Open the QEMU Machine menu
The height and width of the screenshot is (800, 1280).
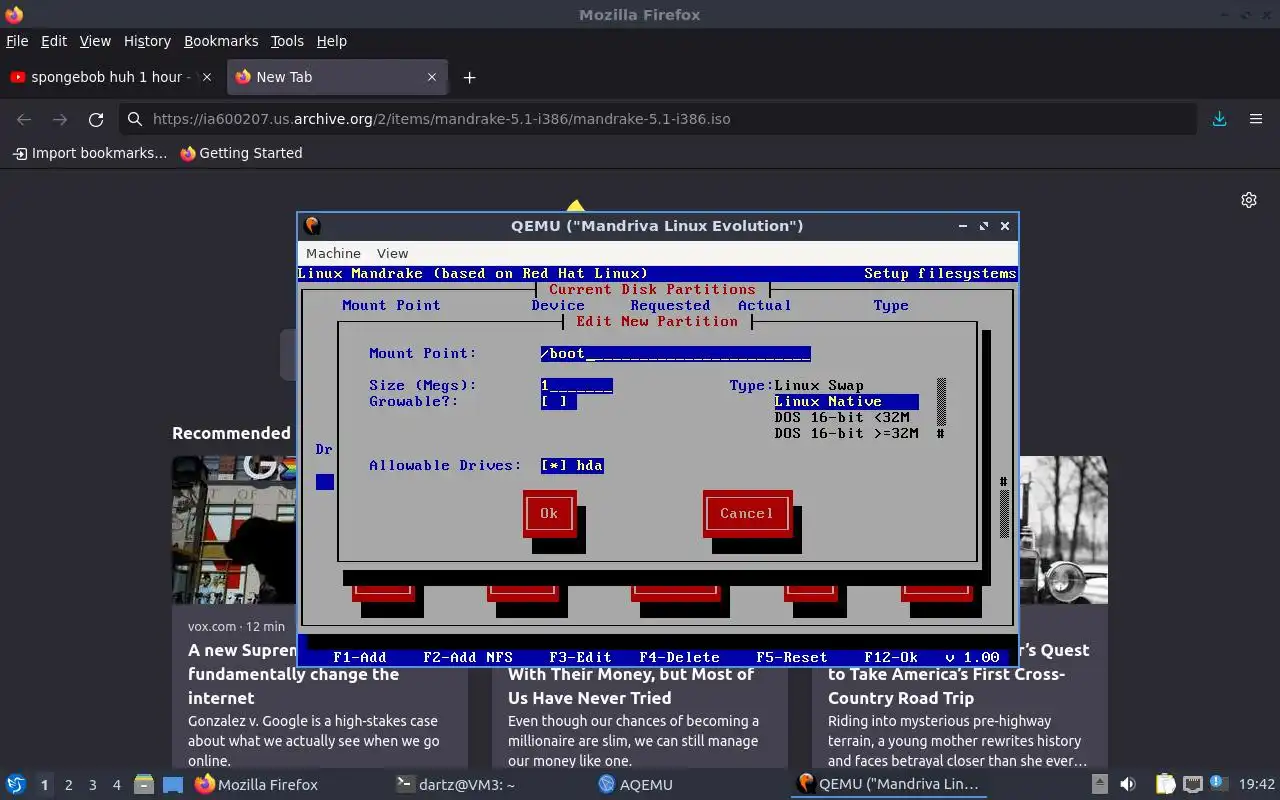point(333,253)
